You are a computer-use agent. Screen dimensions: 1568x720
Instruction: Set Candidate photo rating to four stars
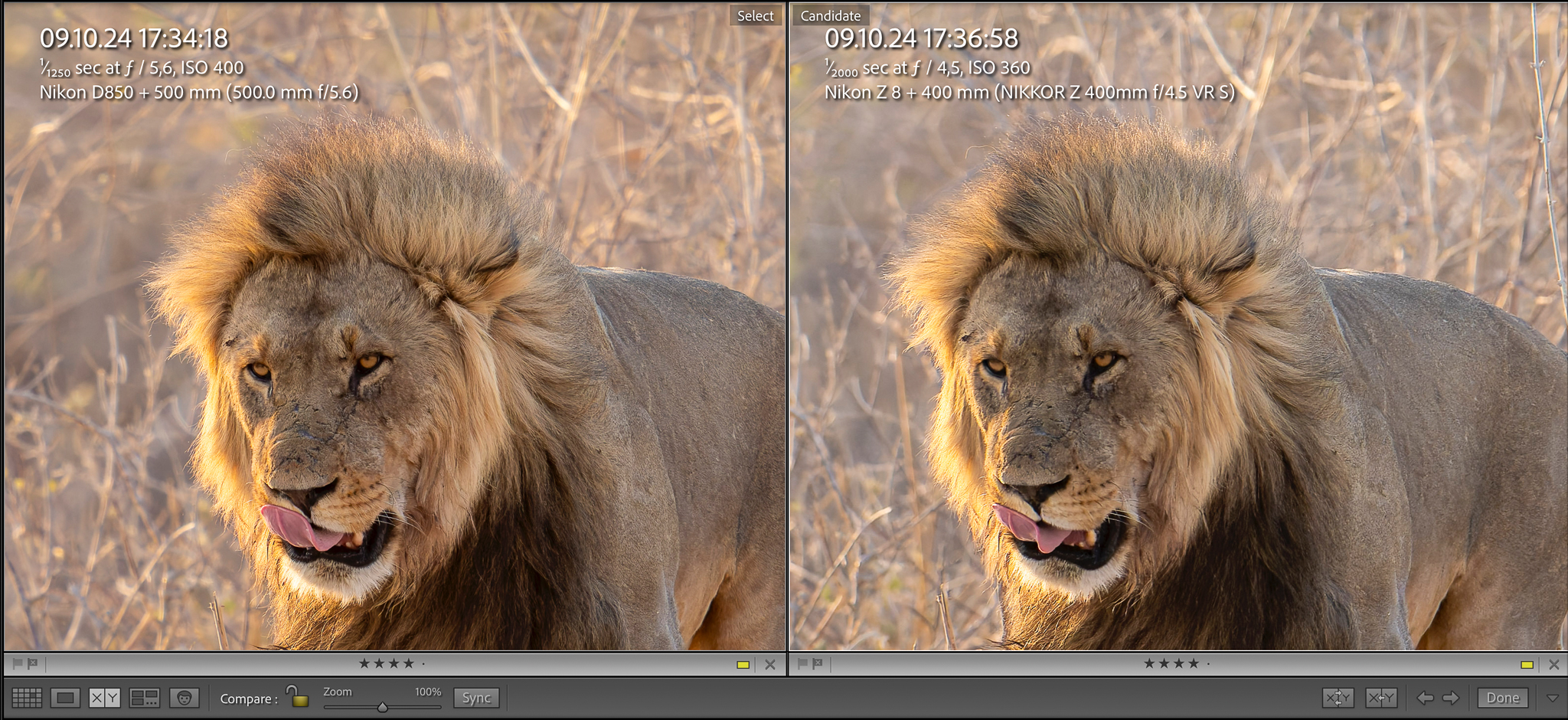1193,663
